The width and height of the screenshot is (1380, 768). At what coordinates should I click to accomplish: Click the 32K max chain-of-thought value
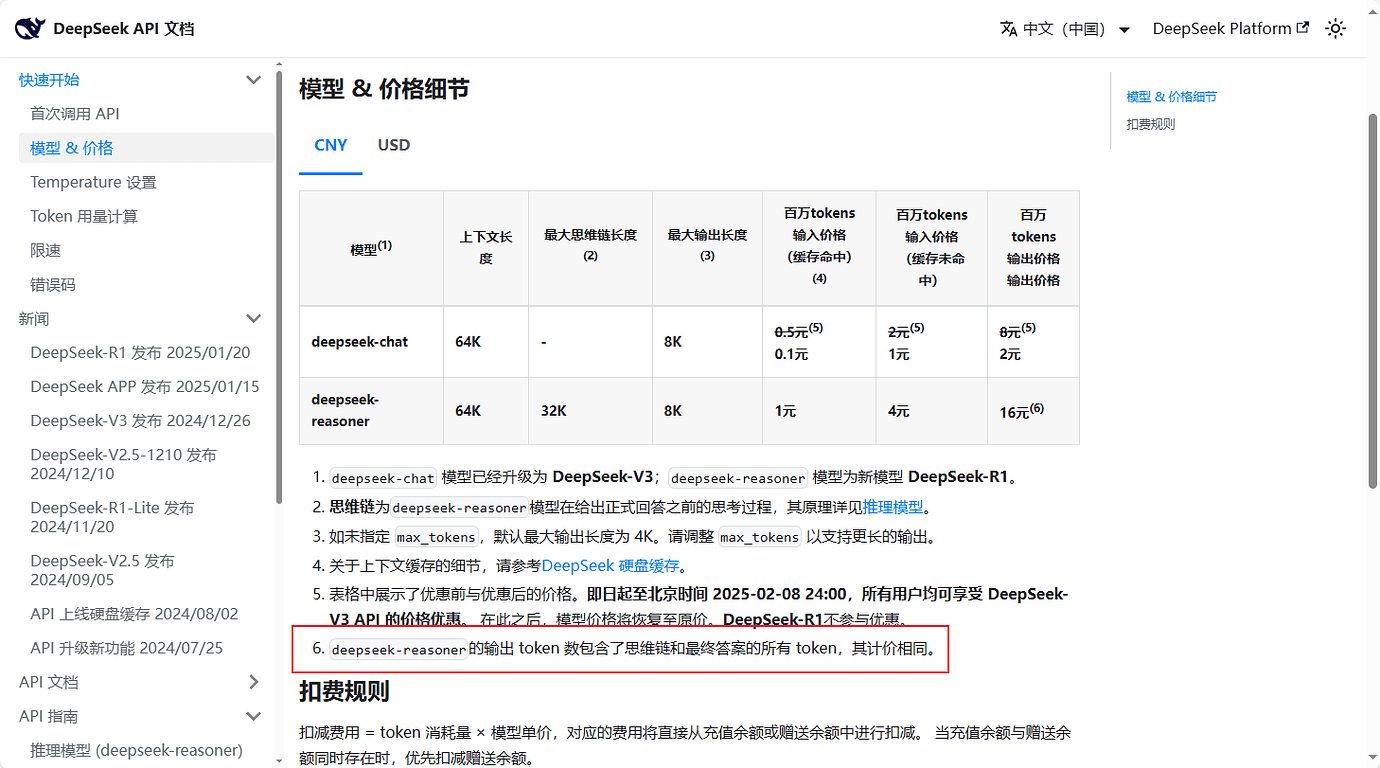tap(554, 411)
